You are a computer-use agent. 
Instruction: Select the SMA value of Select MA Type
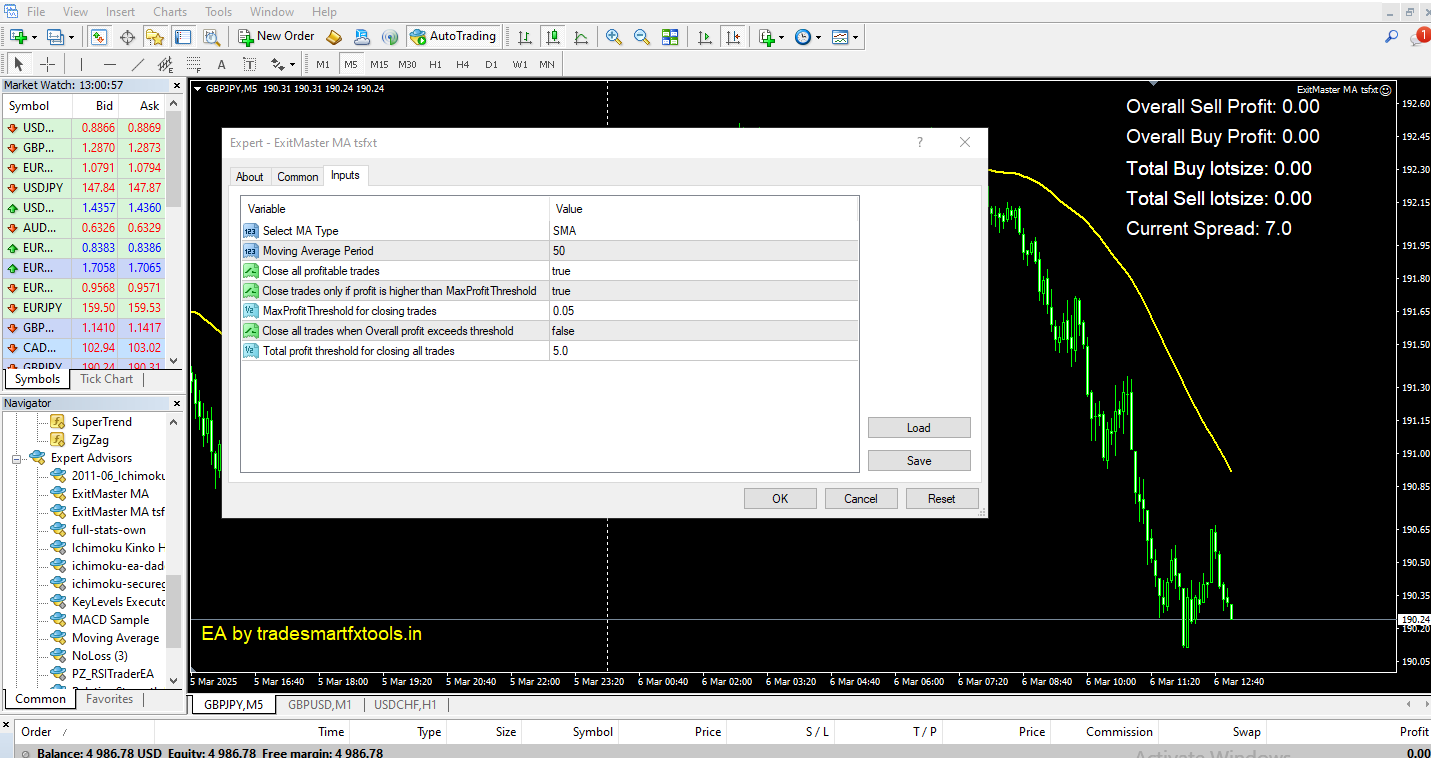[704, 231]
